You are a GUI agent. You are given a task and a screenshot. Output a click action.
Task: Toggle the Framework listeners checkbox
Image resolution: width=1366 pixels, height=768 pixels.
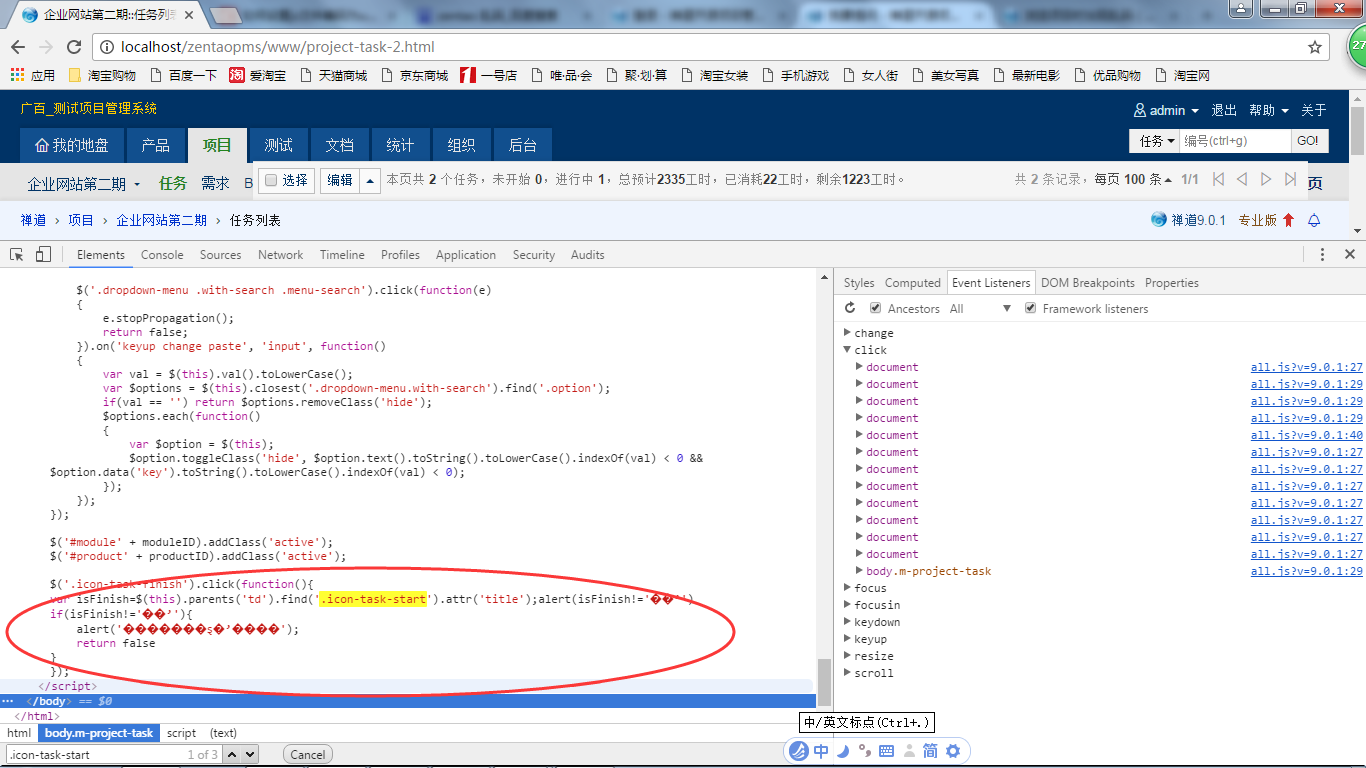point(1031,309)
